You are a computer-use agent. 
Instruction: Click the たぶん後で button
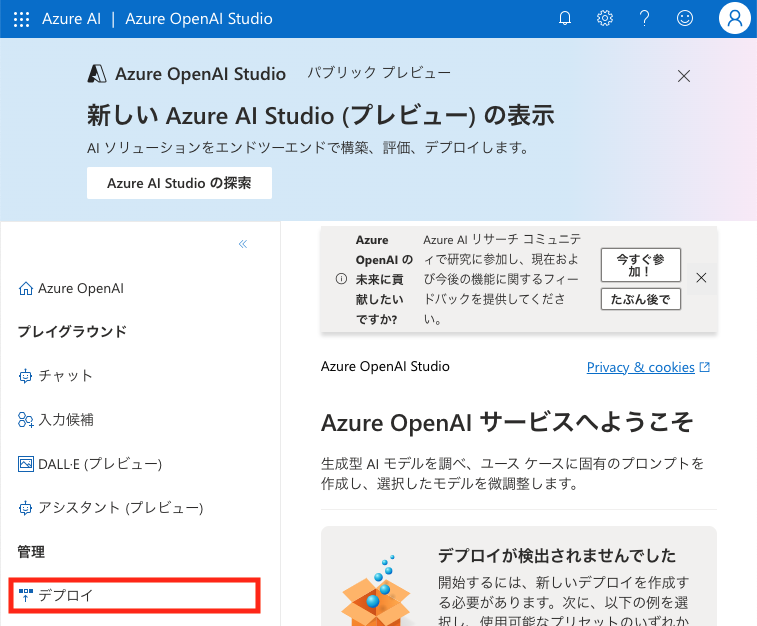pos(641,299)
